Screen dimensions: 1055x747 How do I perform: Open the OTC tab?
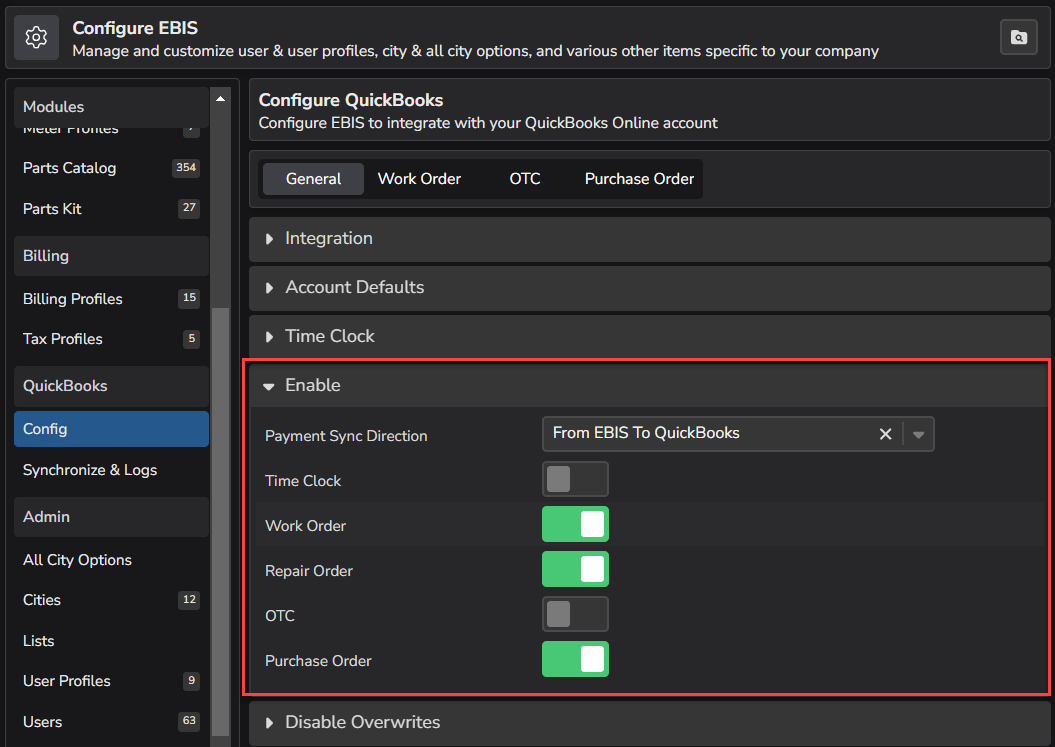tap(525, 178)
